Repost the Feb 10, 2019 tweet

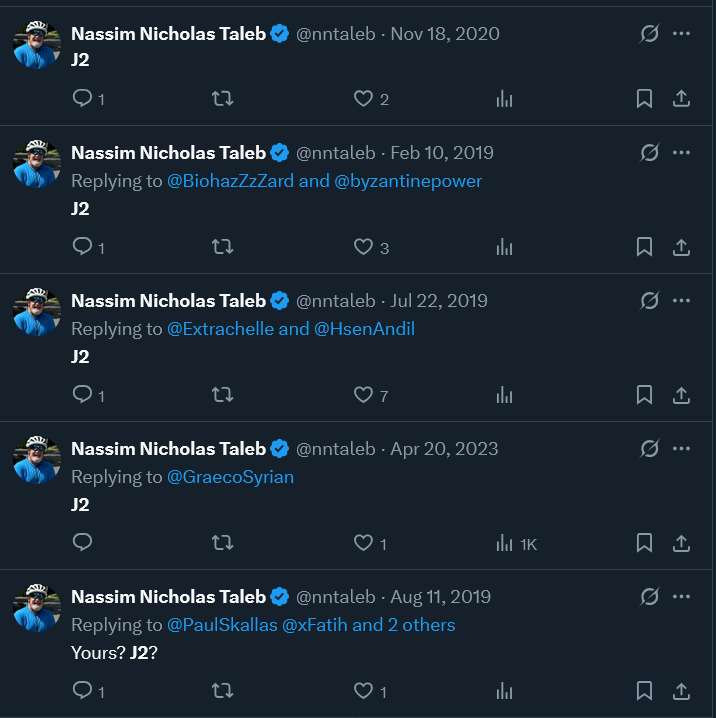pos(223,246)
